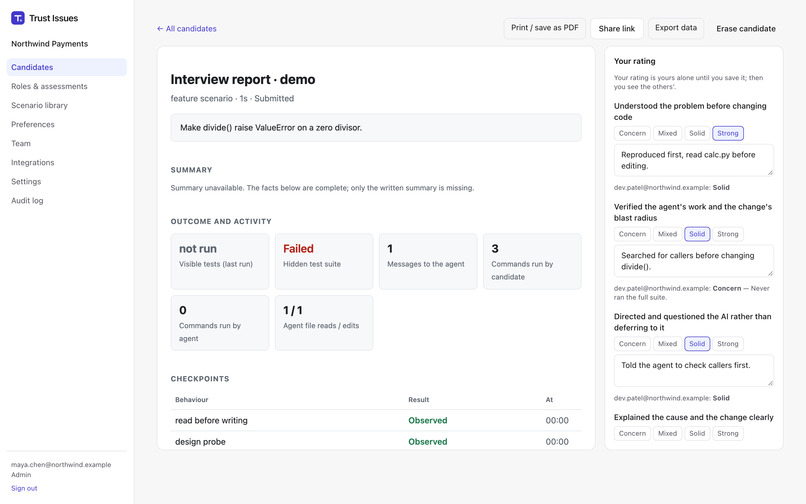Open the Team page
The width and height of the screenshot is (806, 504).
(x=67, y=143)
